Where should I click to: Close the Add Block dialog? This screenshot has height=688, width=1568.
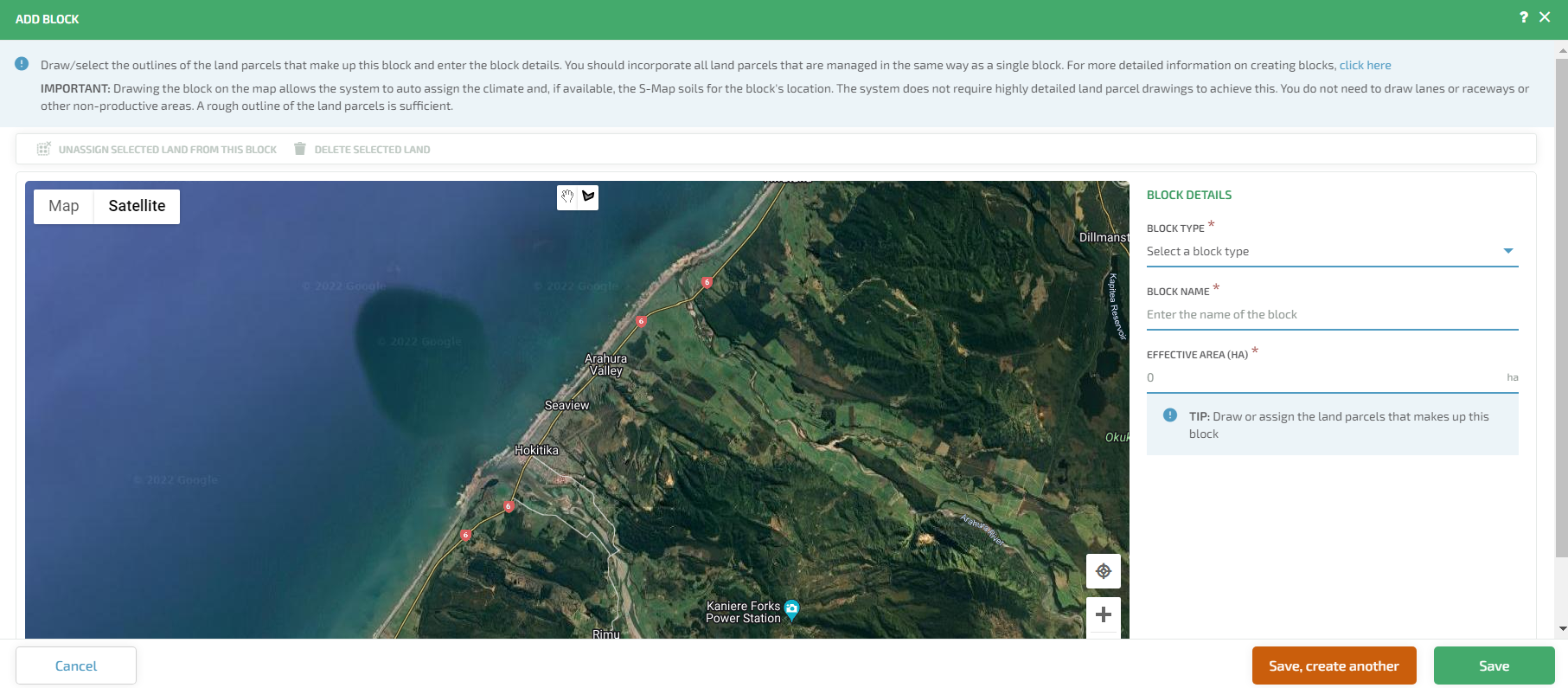(x=1545, y=17)
